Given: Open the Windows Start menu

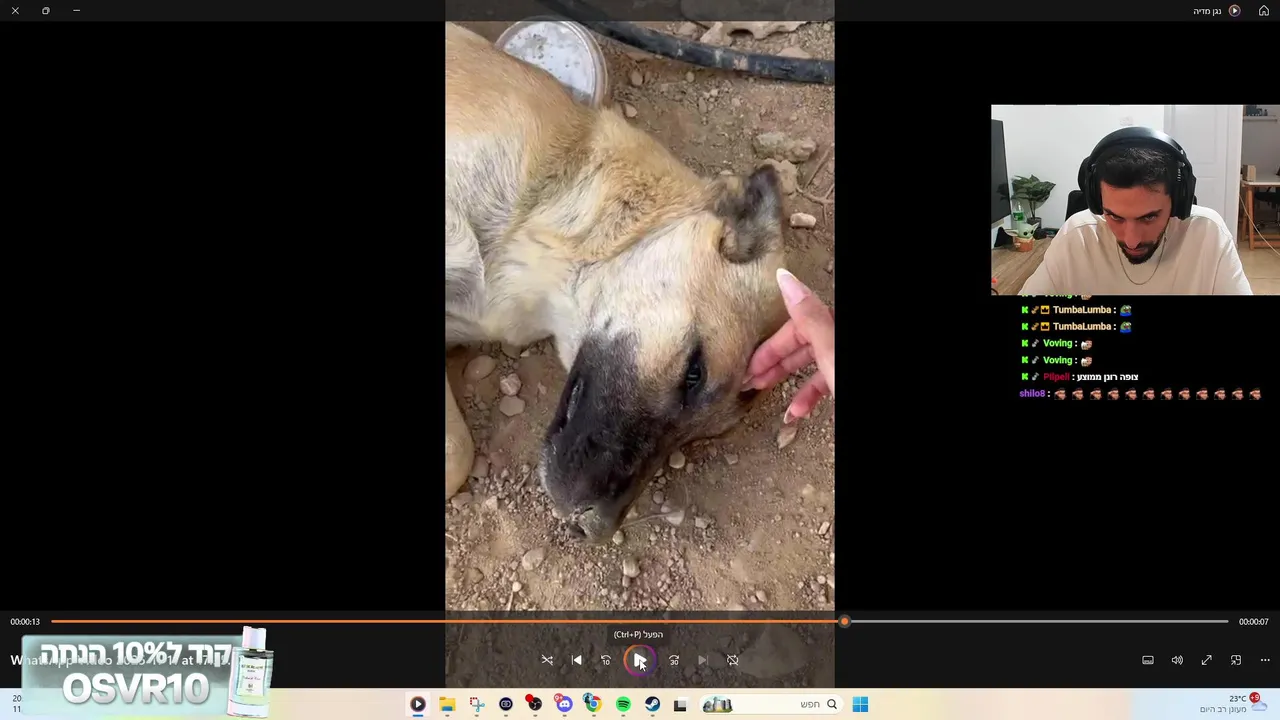Looking at the screenshot, I should 860,704.
